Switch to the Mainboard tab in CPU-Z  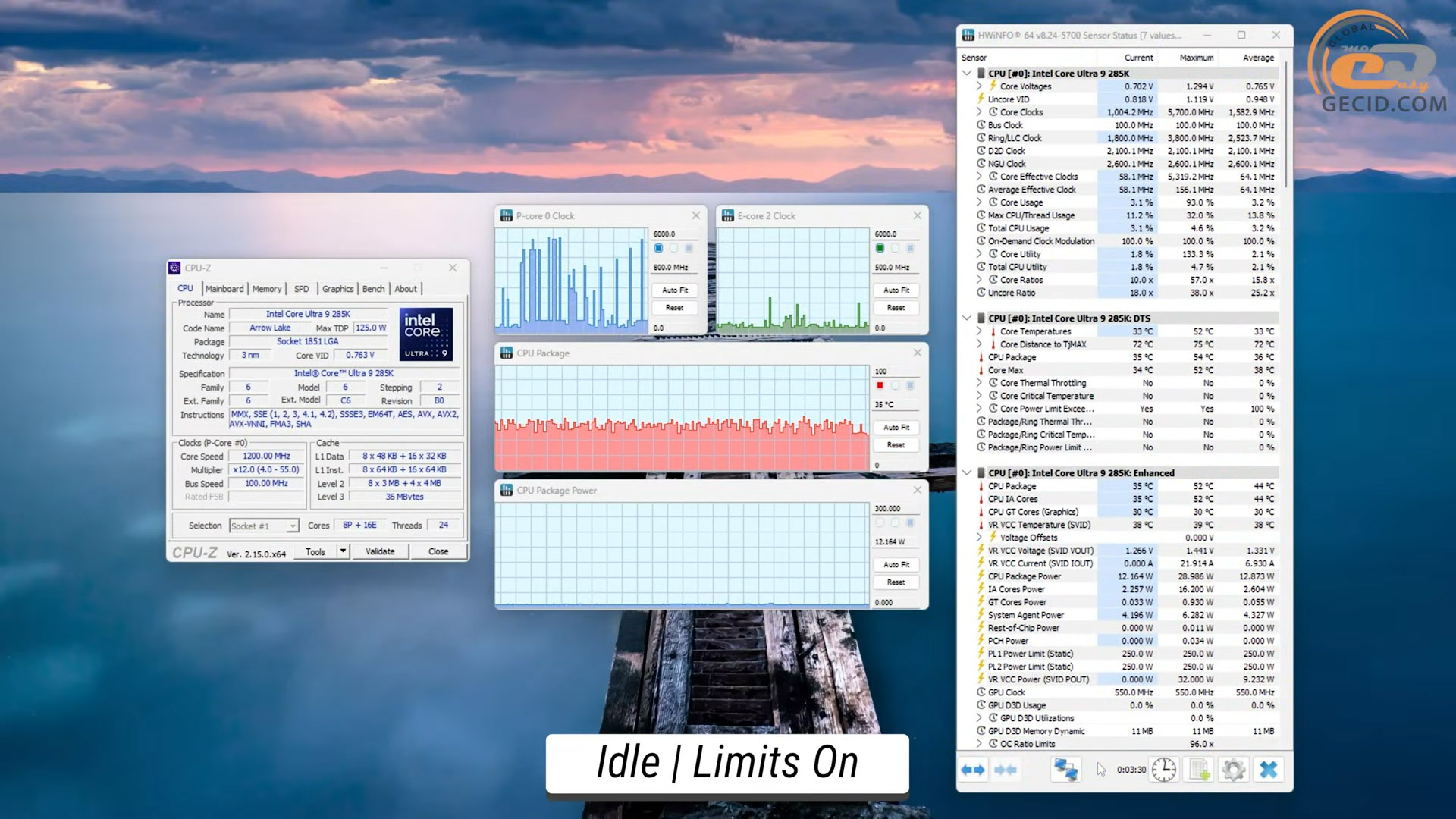tap(224, 289)
